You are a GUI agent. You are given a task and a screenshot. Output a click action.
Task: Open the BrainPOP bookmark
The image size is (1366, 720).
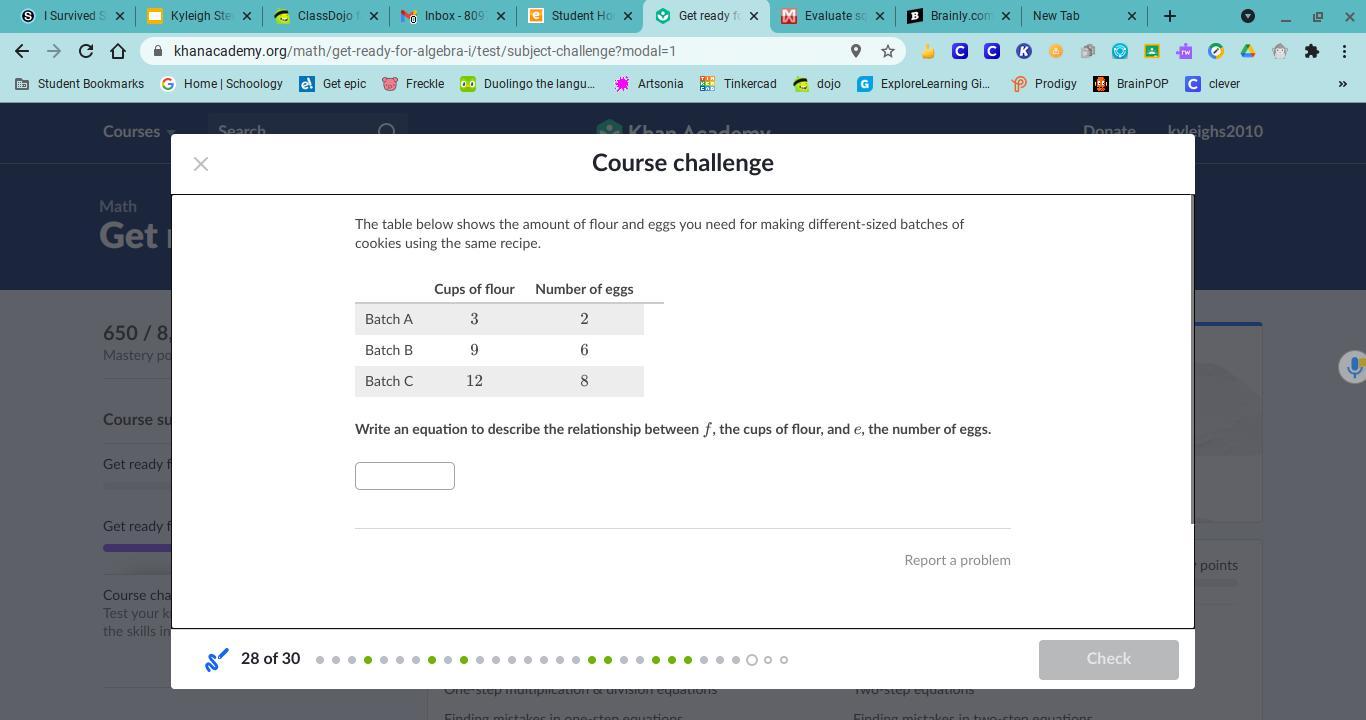pos(1131,84)
